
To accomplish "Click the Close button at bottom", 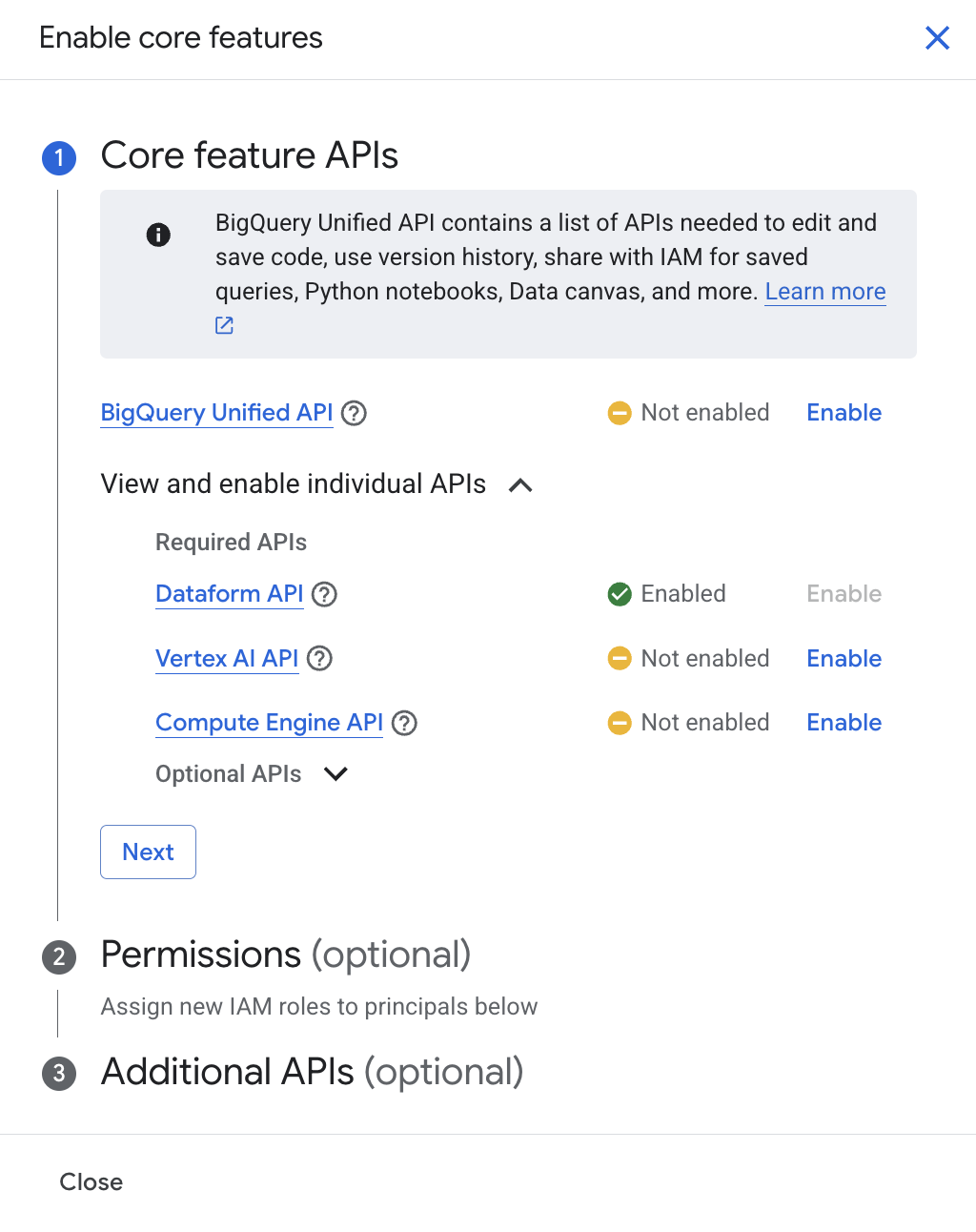I will point(91,1181).
